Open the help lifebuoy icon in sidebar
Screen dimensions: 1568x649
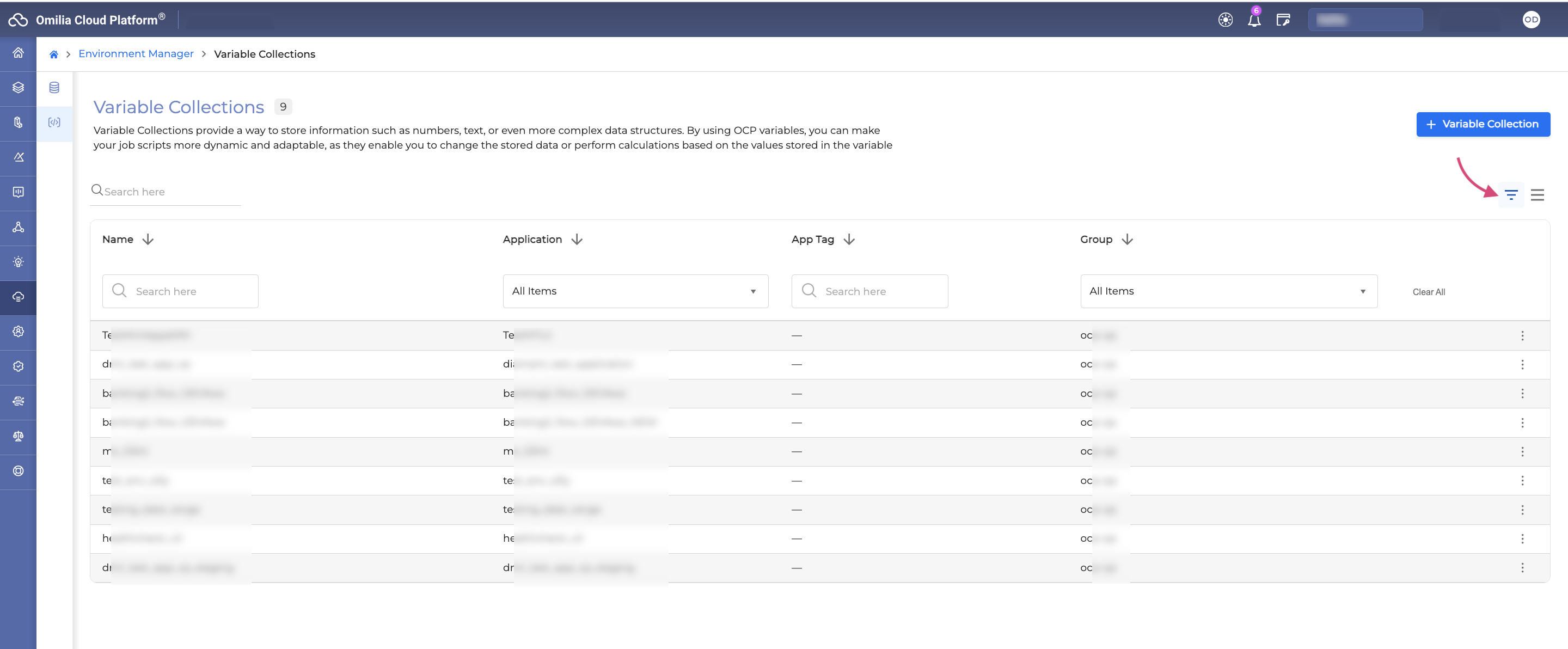(x=19, y=470)
